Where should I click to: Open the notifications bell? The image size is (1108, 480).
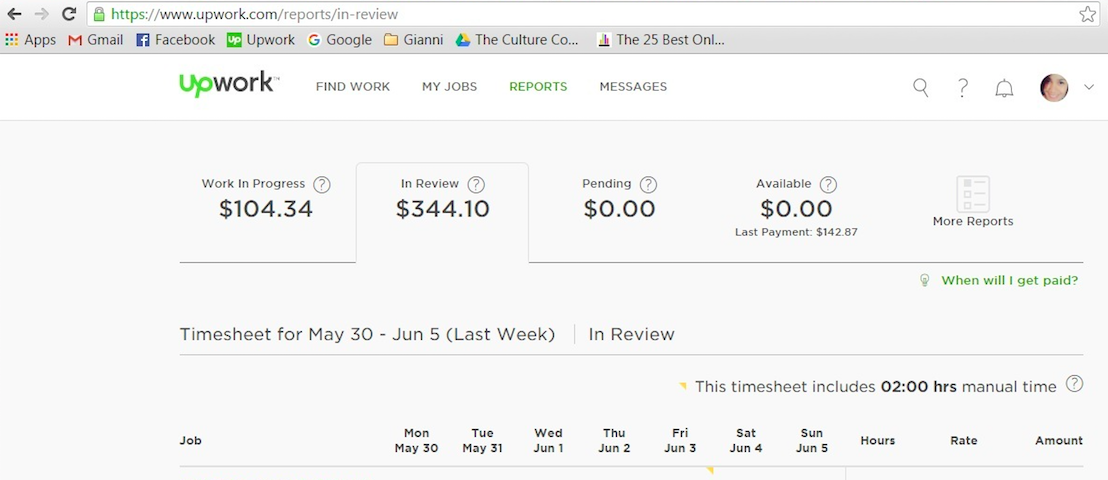click(x=1004, y=88)
